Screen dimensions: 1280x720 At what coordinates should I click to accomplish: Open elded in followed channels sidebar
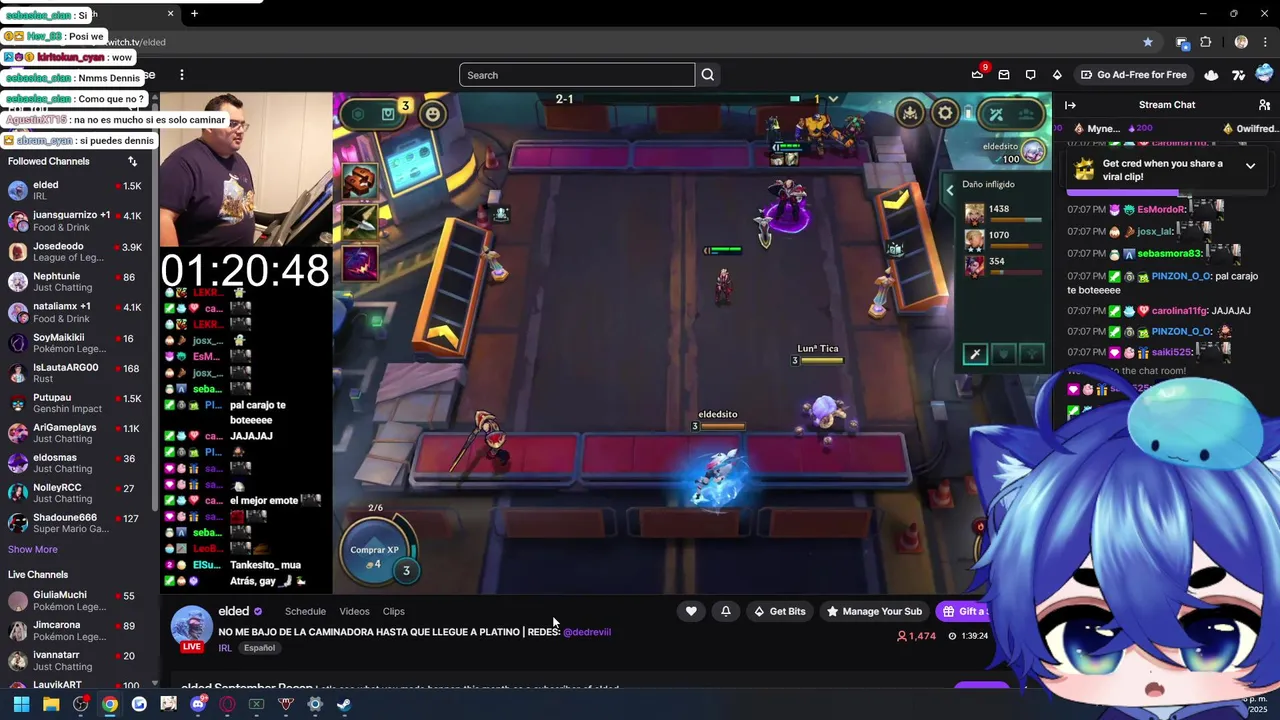[x=75, y=191]
